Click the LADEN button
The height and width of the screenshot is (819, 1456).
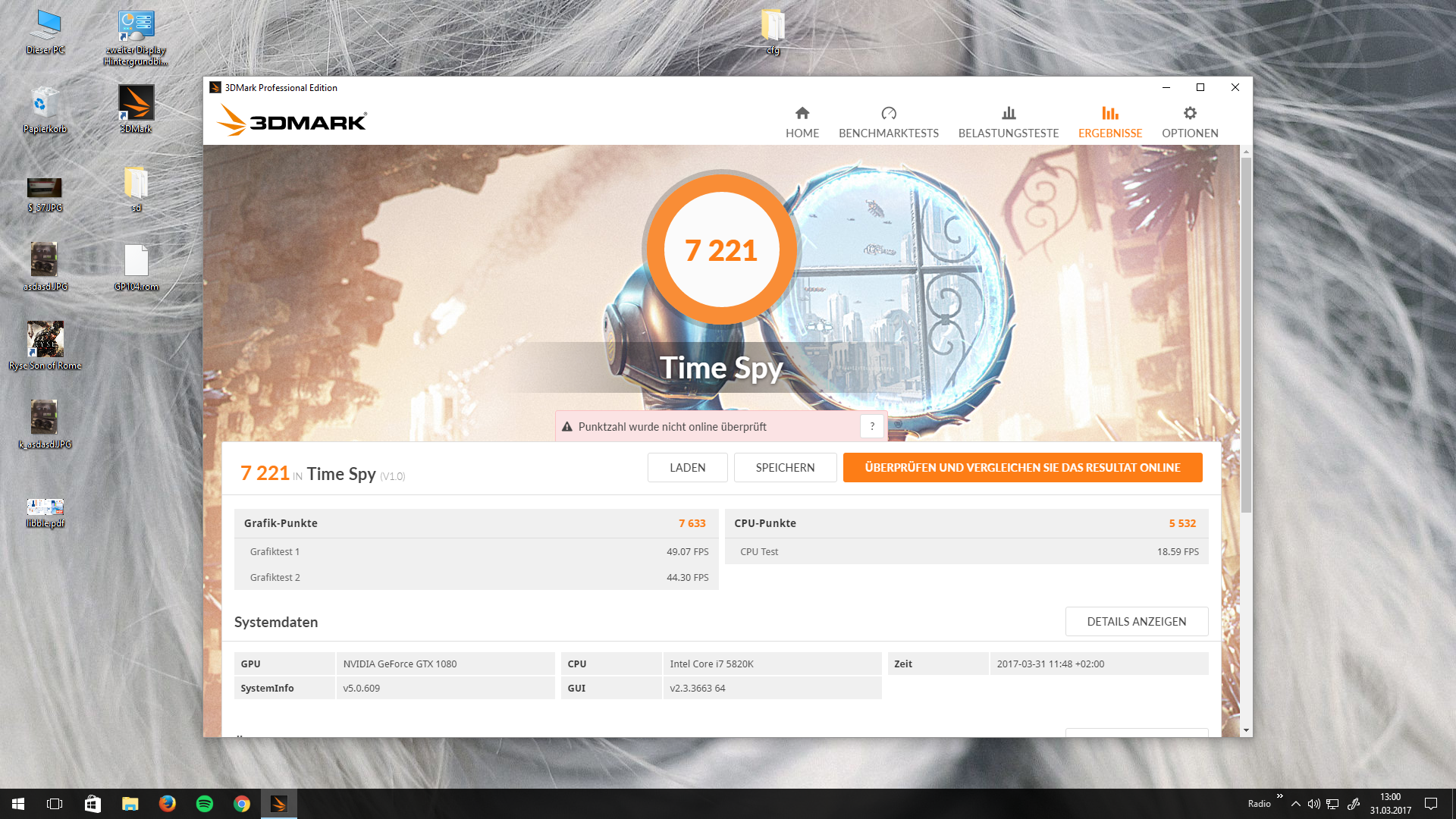(x=687, y=468)
